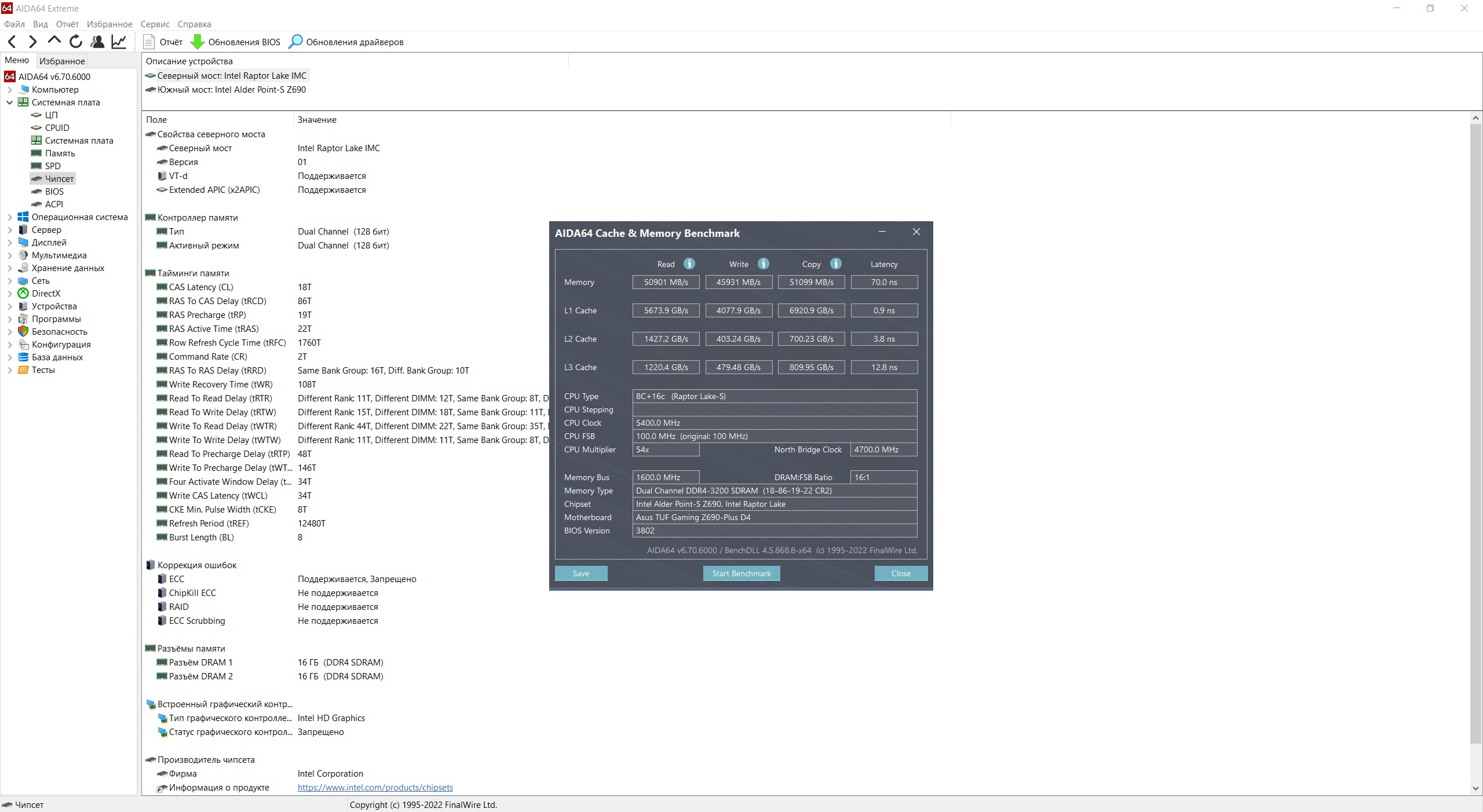This screenshot has width=1483, height=812.
Task: Open the graph chart toolbar icon
Action: point(119,42)
